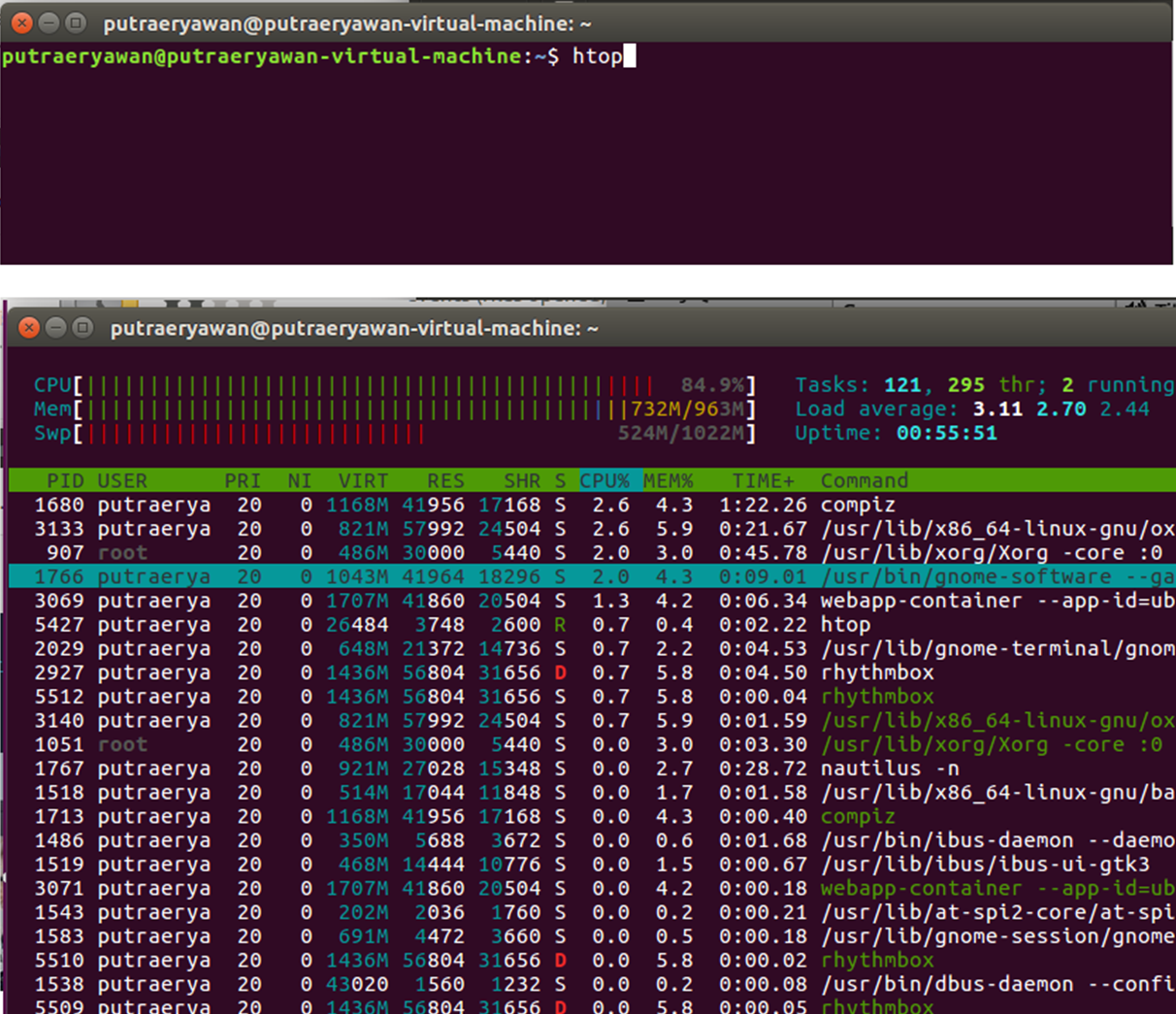Click the 524M/1022M swap value

pyautogui.click(x=681, y=433)
